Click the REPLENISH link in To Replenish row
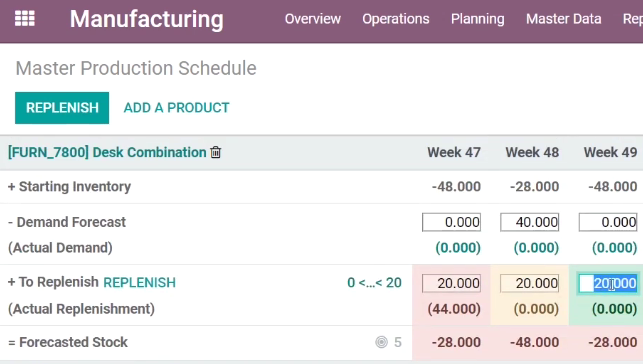 tap(139, 282)
